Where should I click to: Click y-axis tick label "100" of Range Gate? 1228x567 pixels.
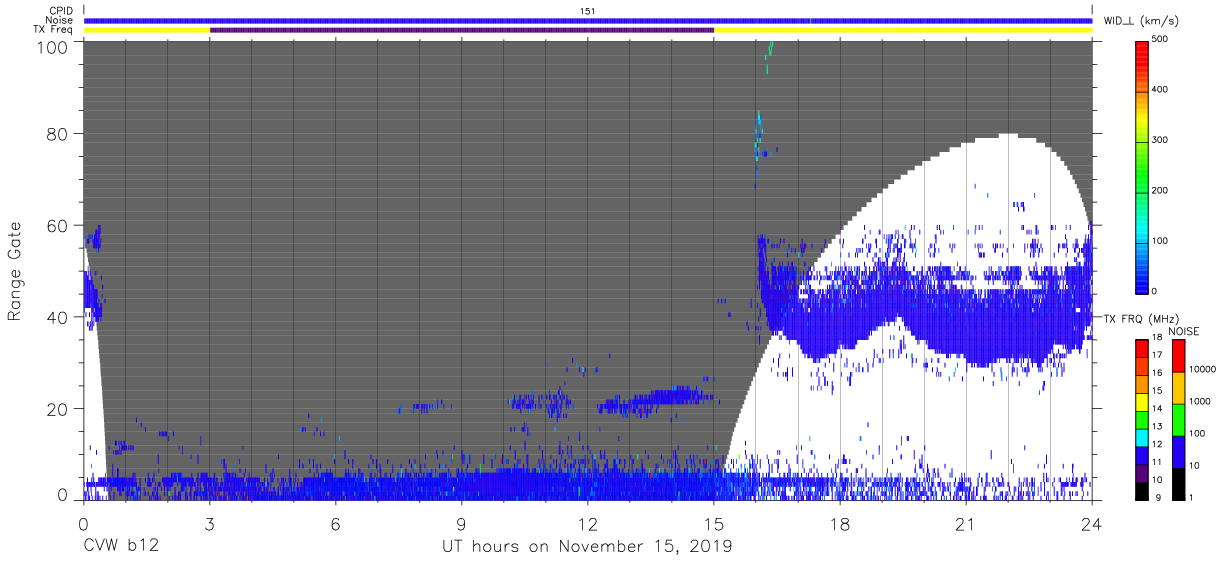coord(54,46)
